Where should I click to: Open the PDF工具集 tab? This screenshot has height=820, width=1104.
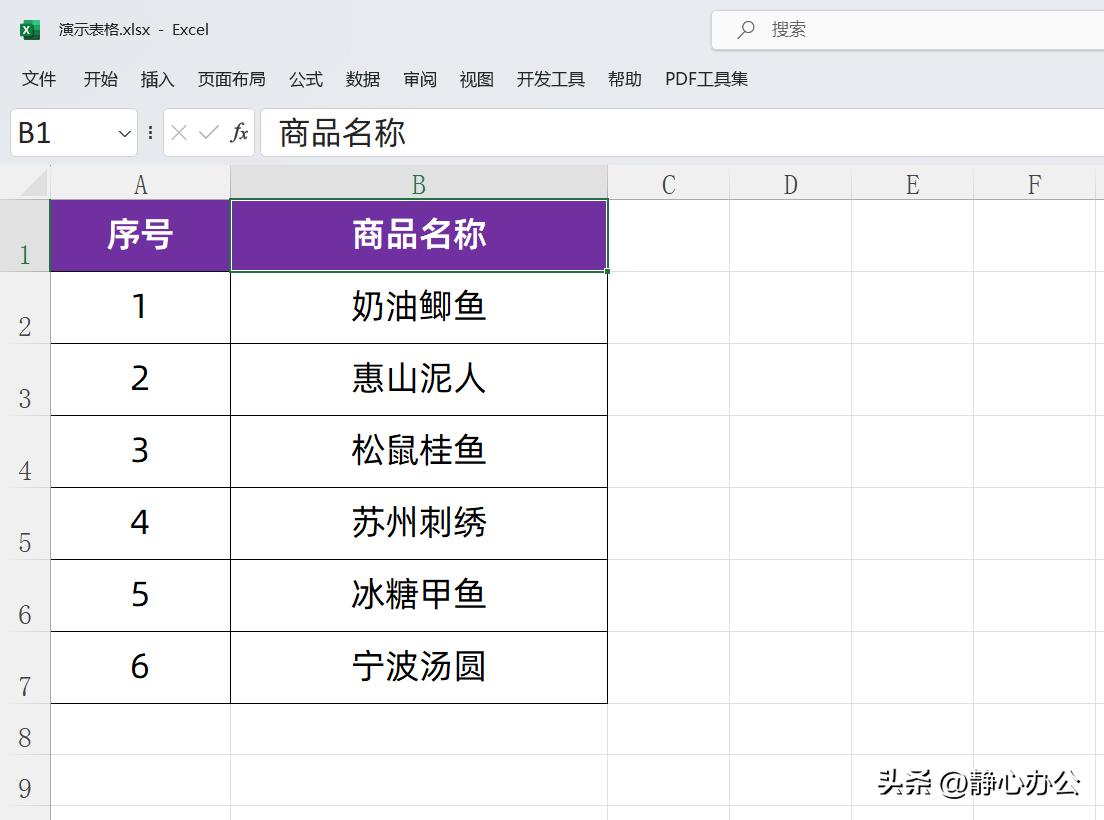point(706,79)
